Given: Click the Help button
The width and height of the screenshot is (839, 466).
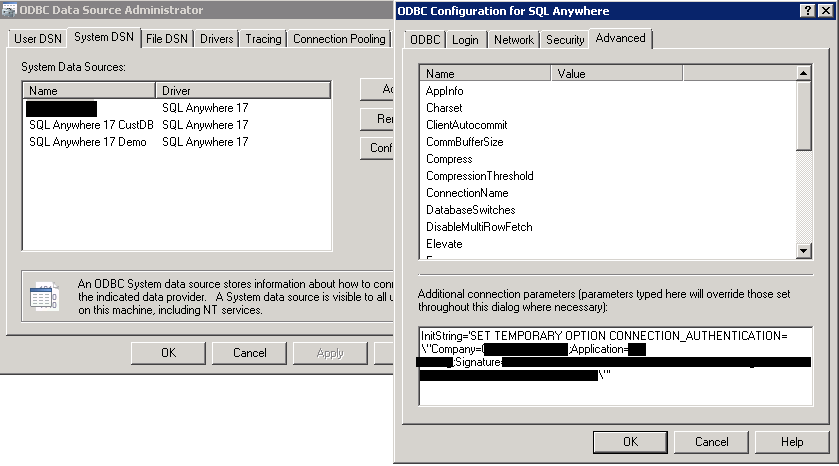Looking at the screenshot, I should (x=792, y=442).
